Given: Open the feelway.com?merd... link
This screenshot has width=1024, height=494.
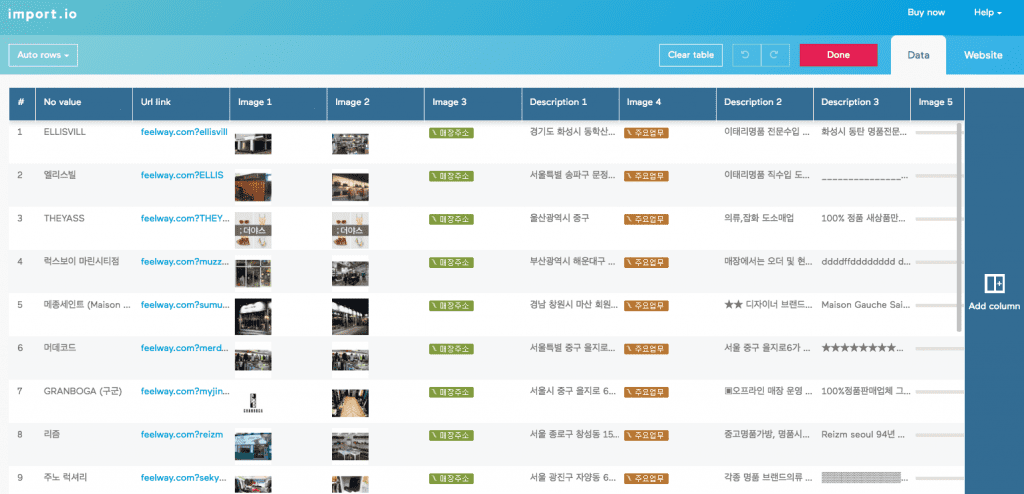Looking at the screenshot, I should pyautogui.click(x=185, y=348).
